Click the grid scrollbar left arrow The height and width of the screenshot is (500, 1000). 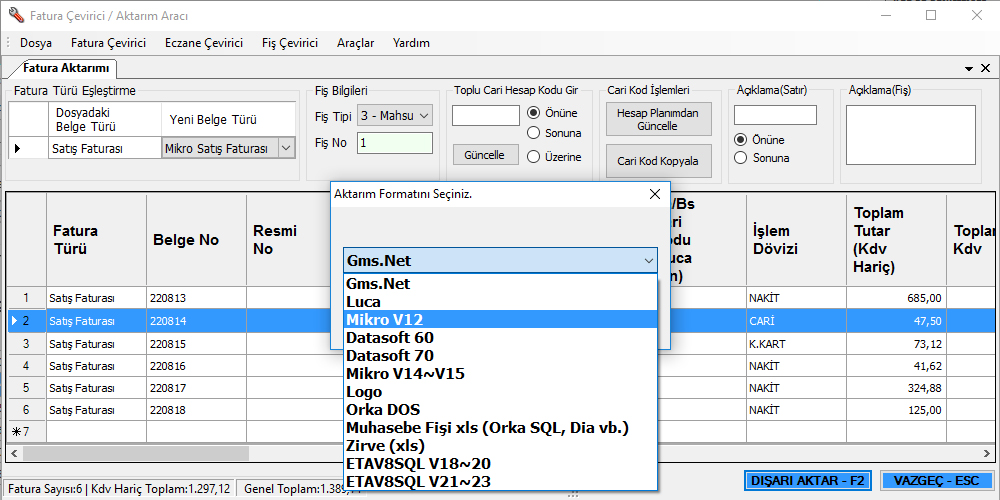13,453
